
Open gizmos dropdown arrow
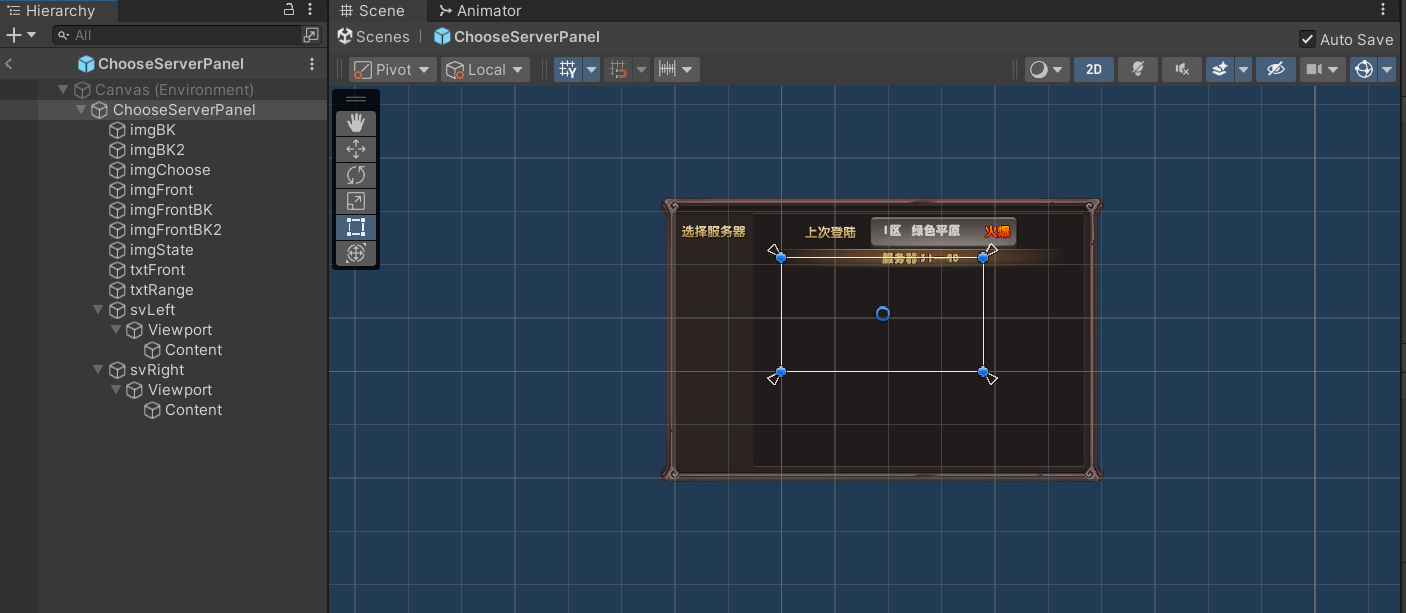point(1387,70)
